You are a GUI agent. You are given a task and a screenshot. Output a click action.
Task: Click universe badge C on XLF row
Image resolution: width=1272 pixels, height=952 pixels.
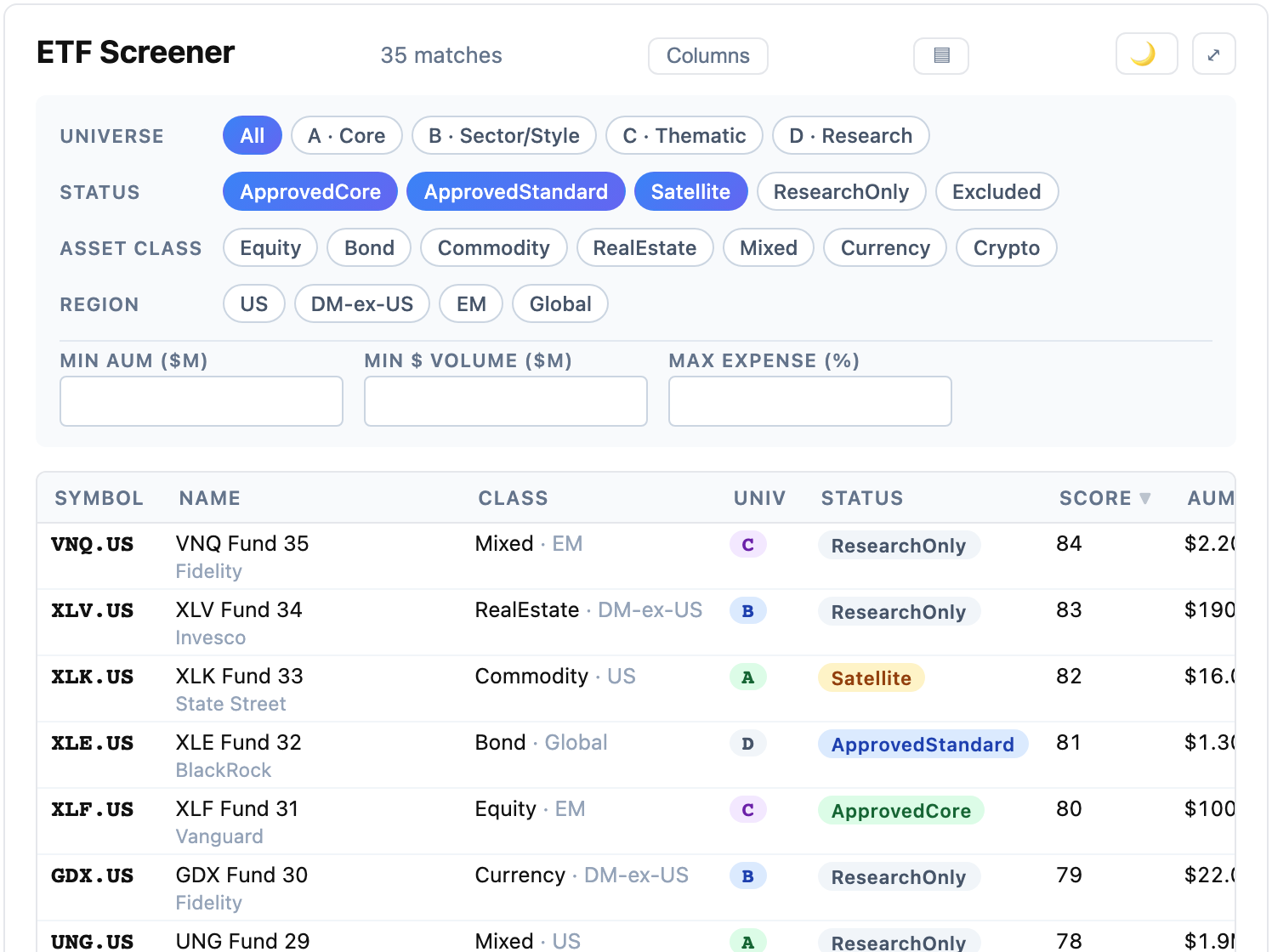(748, 809)
